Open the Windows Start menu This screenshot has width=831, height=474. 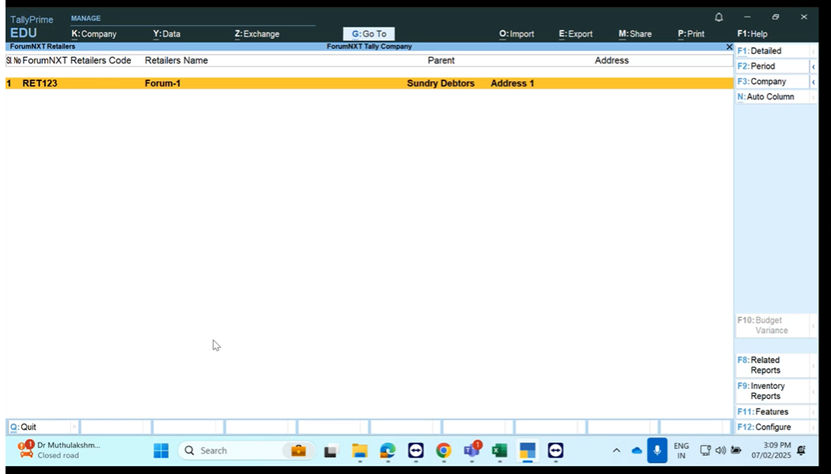pos(161,451)
